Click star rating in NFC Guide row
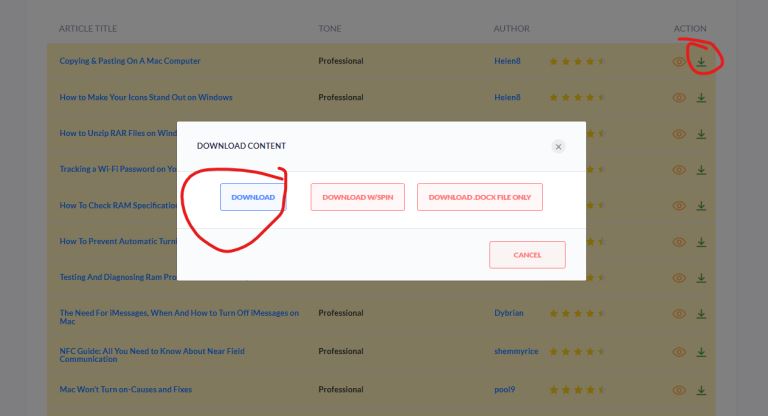The width and height of the screenshot is (768, 416). point(576,351)
